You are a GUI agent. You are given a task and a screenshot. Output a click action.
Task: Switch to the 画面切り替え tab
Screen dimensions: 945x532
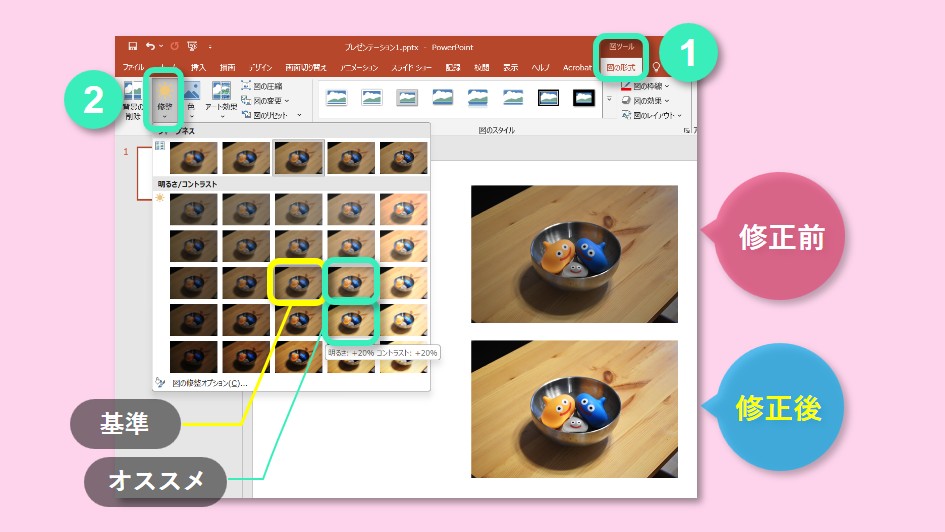tap(306, 67)
